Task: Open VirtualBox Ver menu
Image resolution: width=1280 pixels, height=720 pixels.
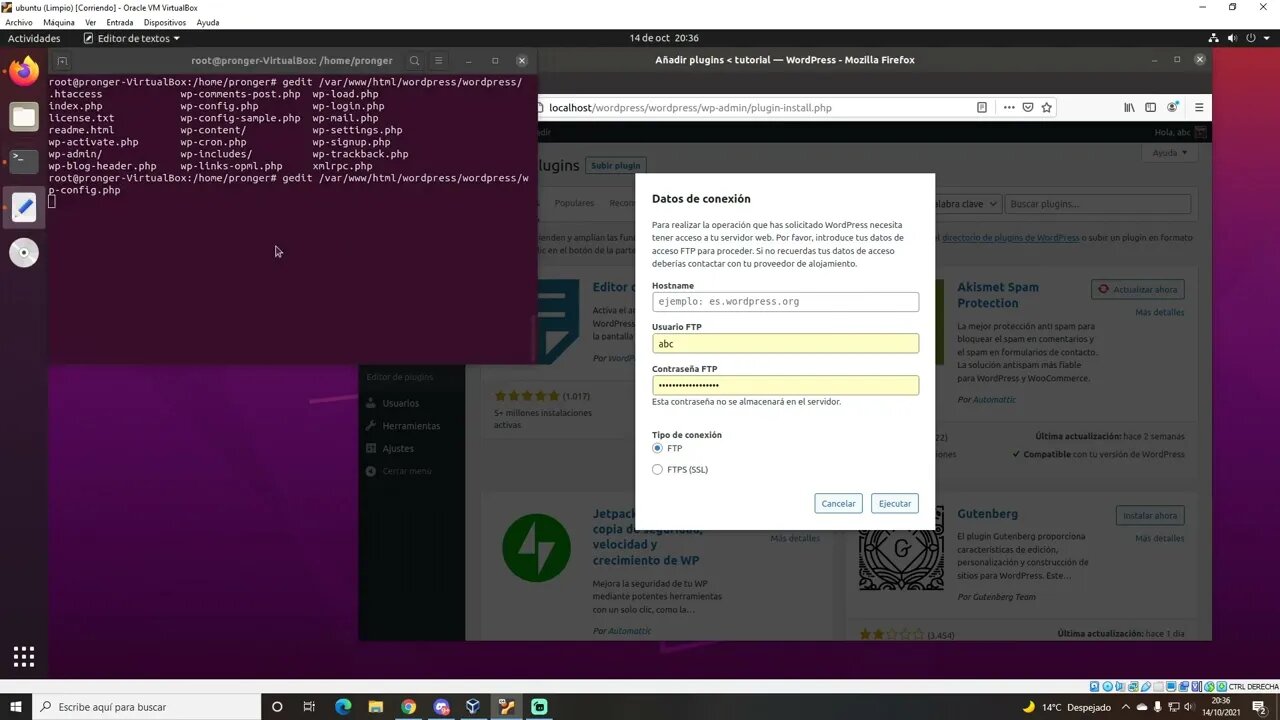Action: click(x=91, y=22)
